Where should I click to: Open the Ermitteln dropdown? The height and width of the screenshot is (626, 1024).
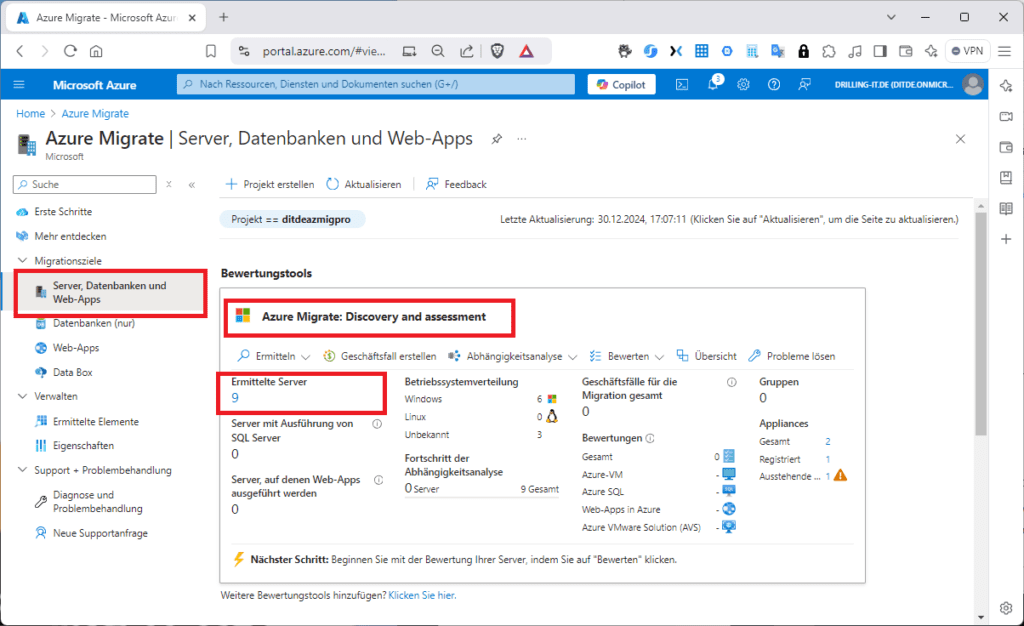(273, 356)
